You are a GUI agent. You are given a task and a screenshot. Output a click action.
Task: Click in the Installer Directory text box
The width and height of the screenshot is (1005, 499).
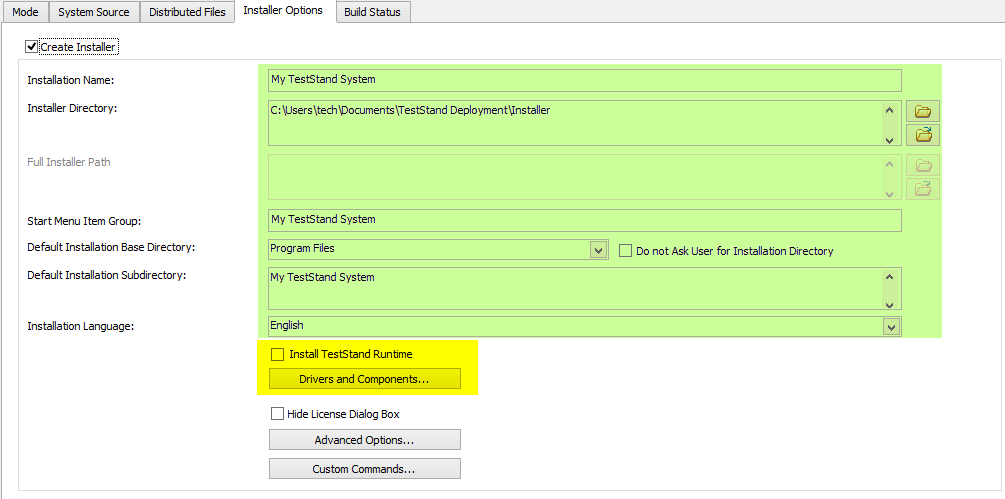[574, 123]
